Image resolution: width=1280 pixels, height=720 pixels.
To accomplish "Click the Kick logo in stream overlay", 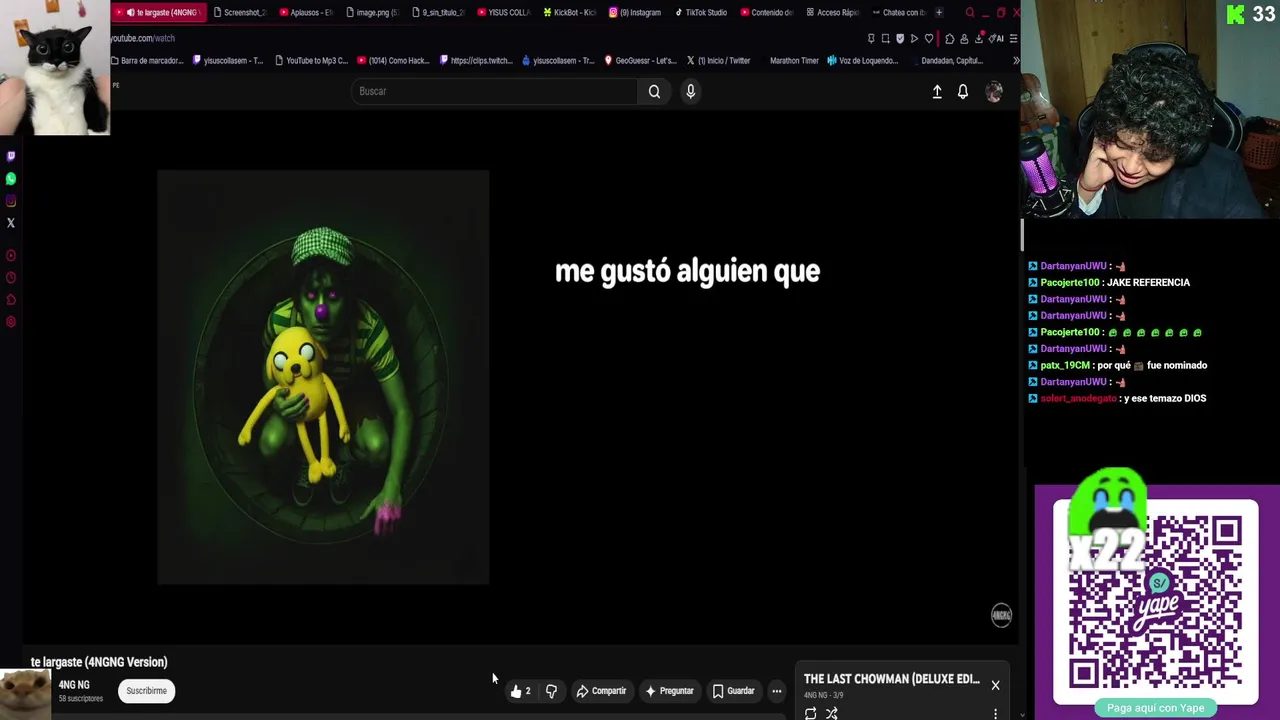I will coord(1236,13).
